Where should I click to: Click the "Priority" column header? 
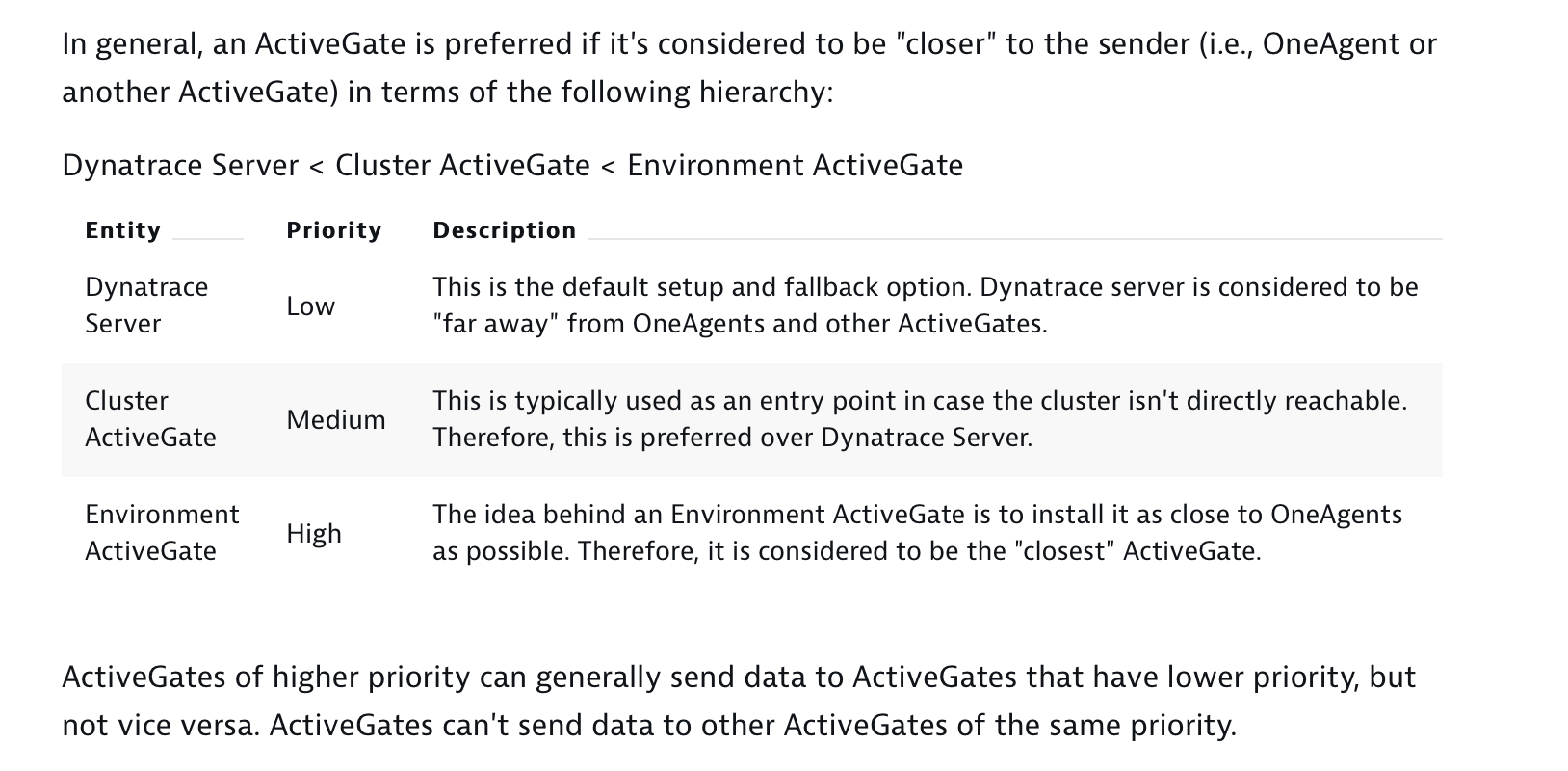click(x=333, y=230)
